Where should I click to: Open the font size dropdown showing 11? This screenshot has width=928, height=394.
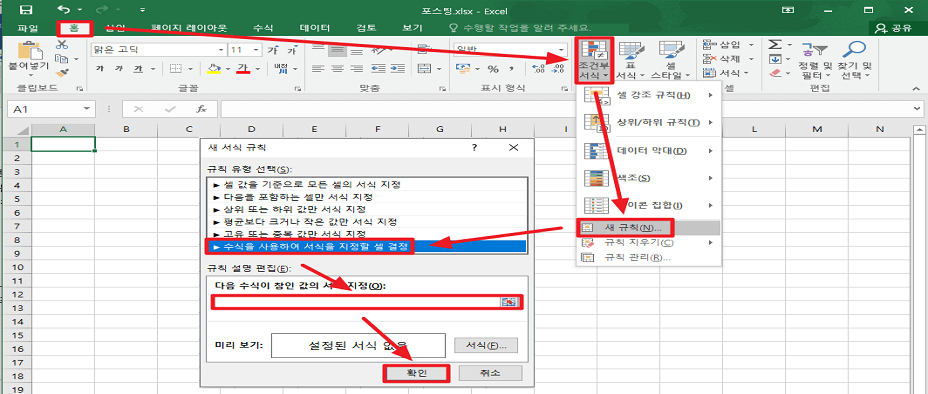click(x=256, y=50)
